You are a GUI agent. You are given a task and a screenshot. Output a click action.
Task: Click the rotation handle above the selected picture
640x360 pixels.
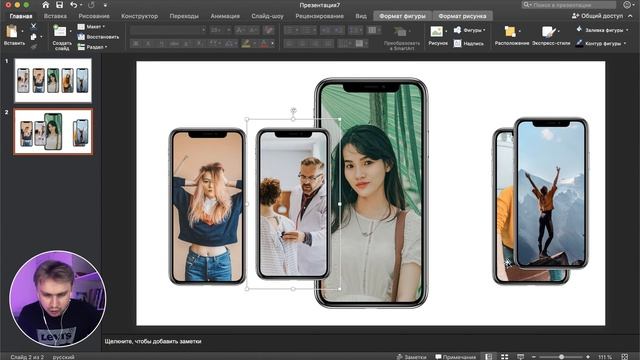[293, 110]
